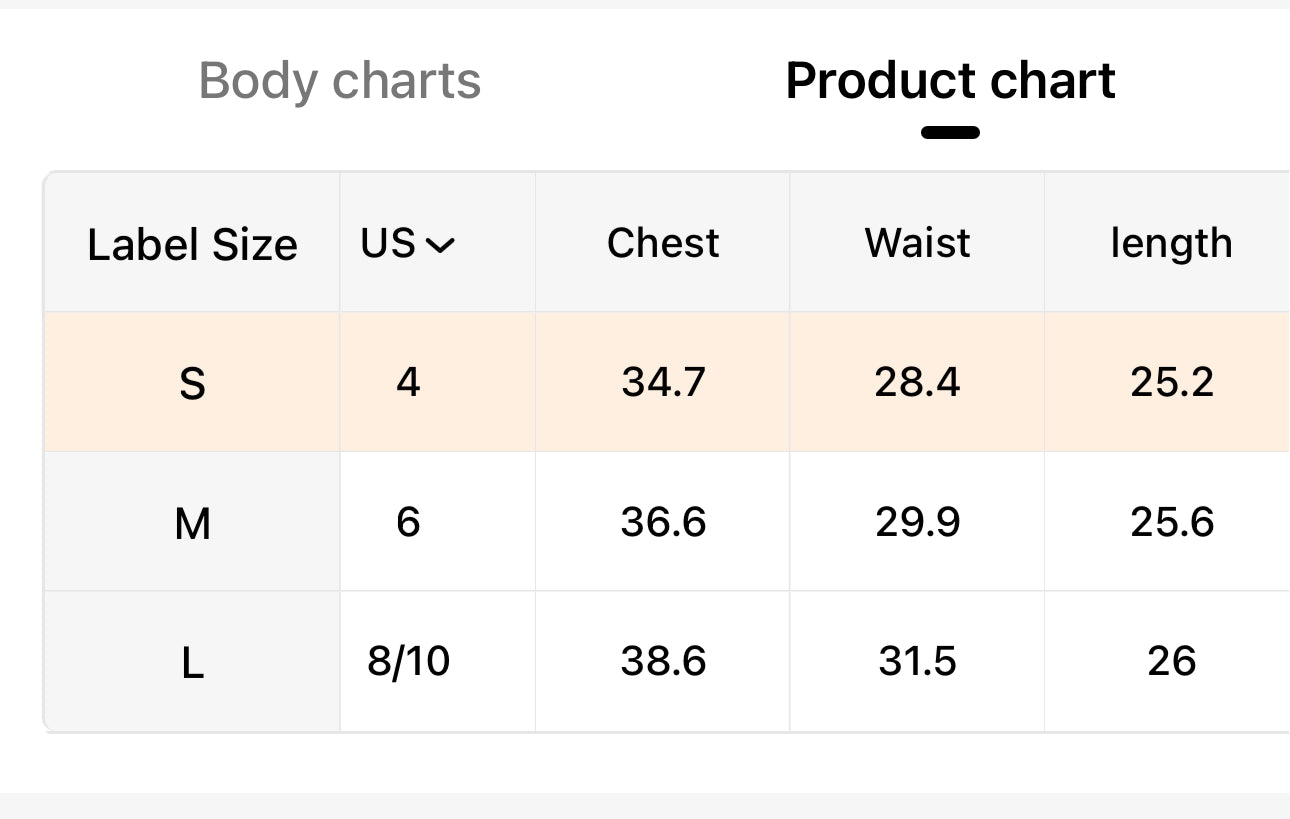Click the 29.9 waist measurement
Screen dimensions: 1290x819
(917, 522)
